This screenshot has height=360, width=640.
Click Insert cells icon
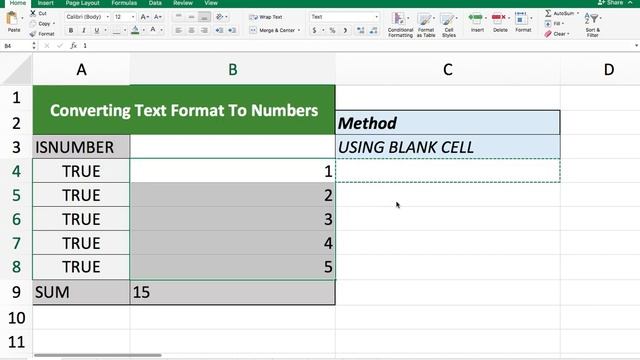(476, 17)
